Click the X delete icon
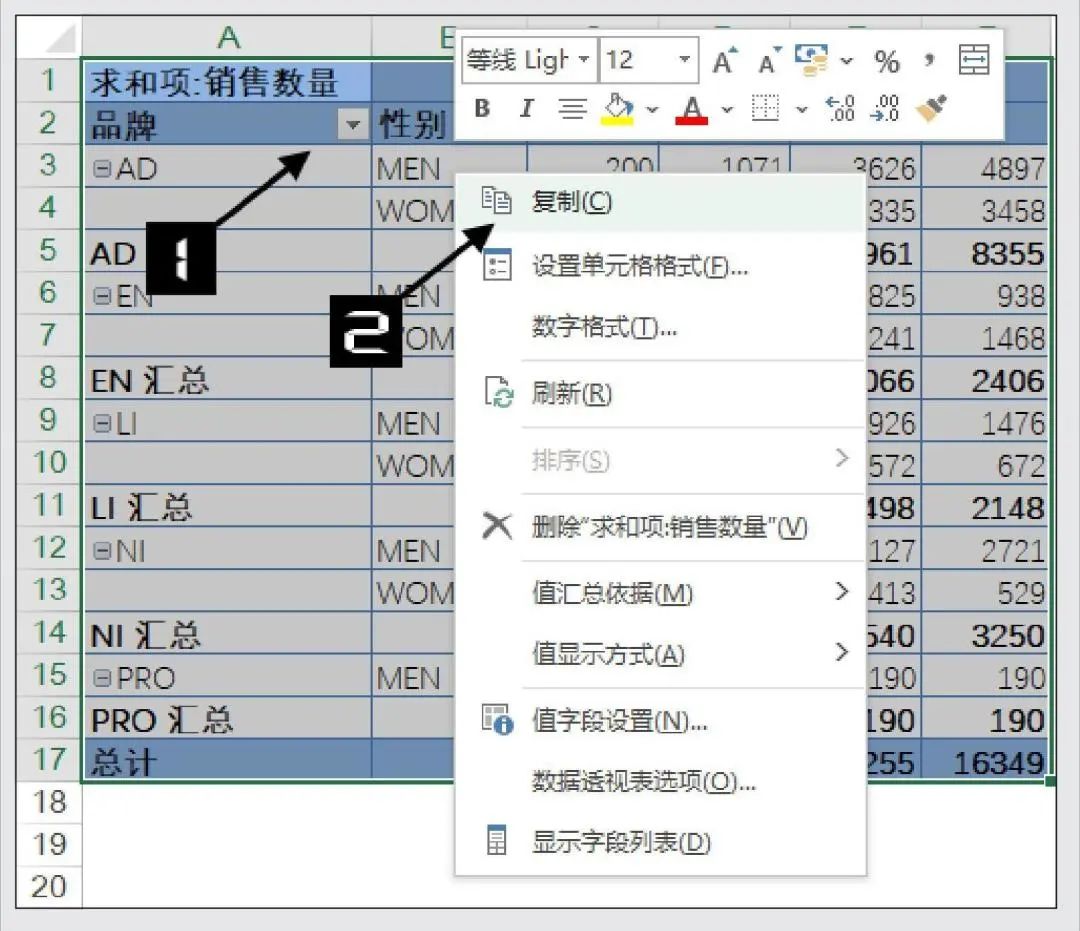Screen dimensions: 1080x931 [x=497, y=526]
